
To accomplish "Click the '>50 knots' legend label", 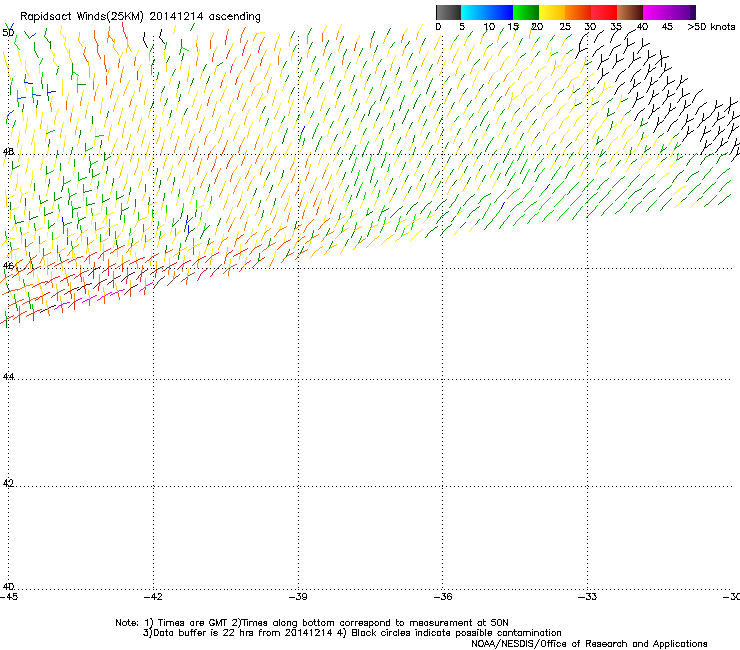I will 711,27.
